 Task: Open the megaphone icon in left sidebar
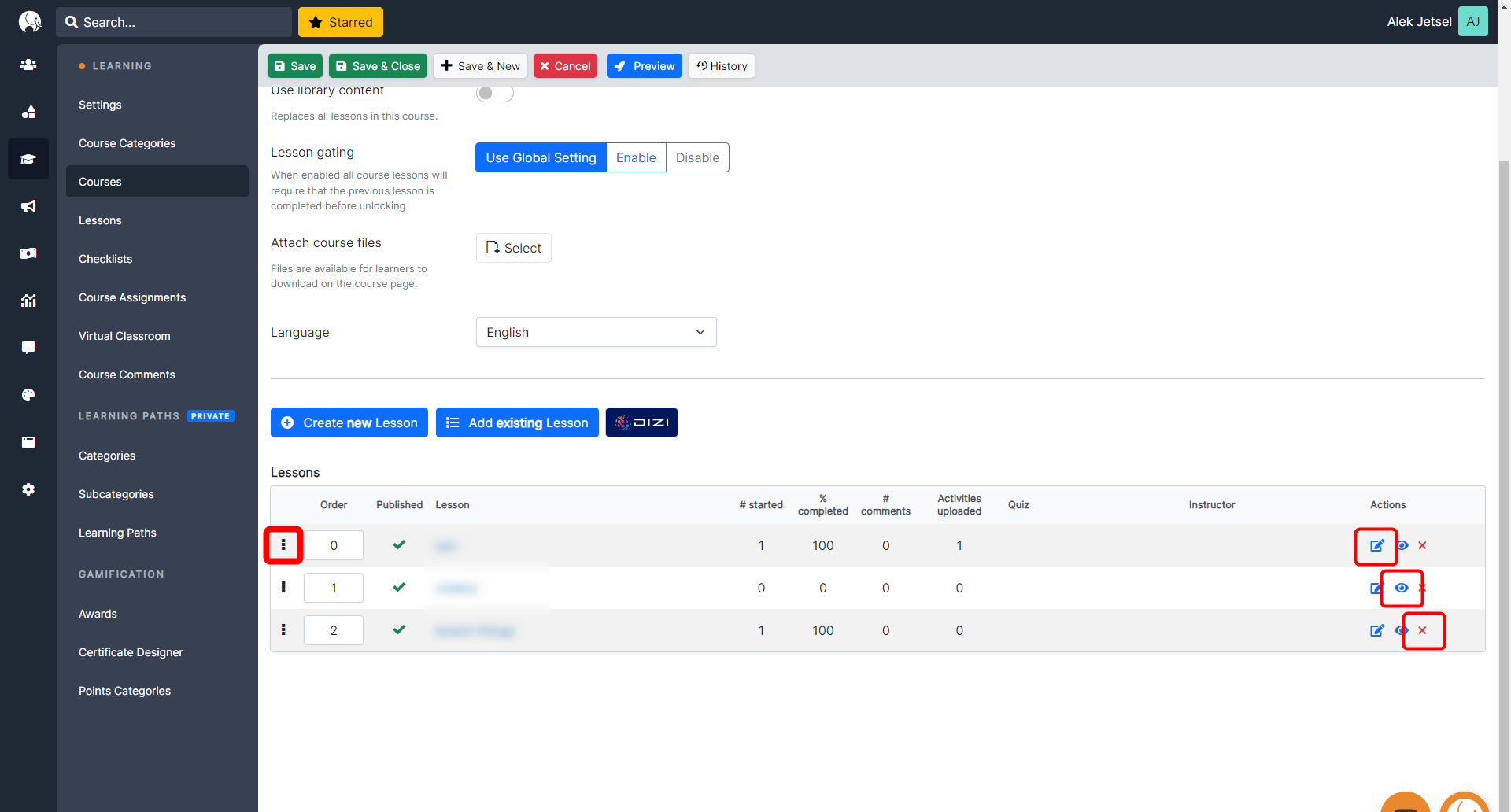pos(28,206)
